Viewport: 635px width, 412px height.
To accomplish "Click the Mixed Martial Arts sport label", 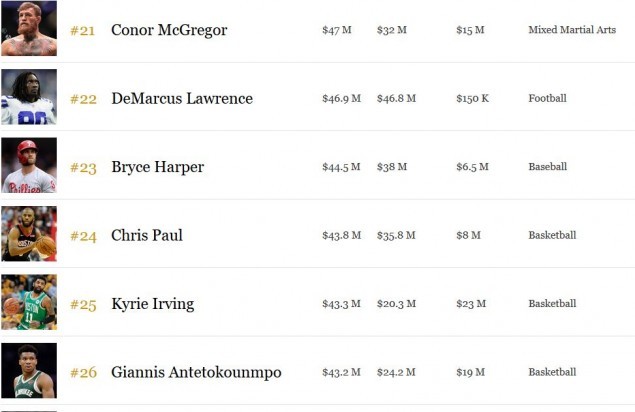I will 572,30.
